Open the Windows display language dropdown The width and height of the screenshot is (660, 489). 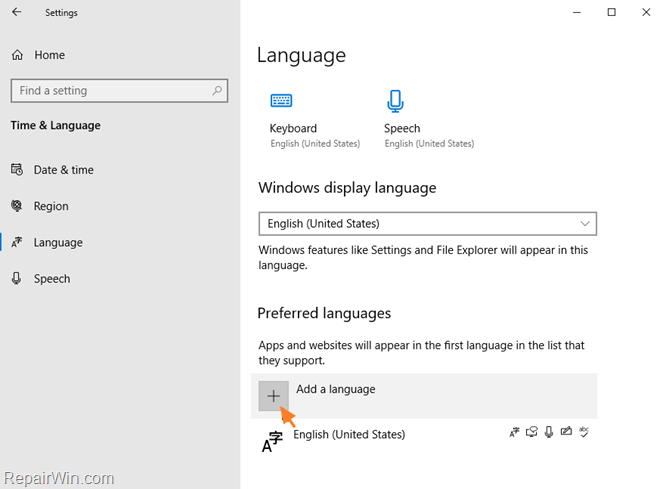(x=427, y=223)
